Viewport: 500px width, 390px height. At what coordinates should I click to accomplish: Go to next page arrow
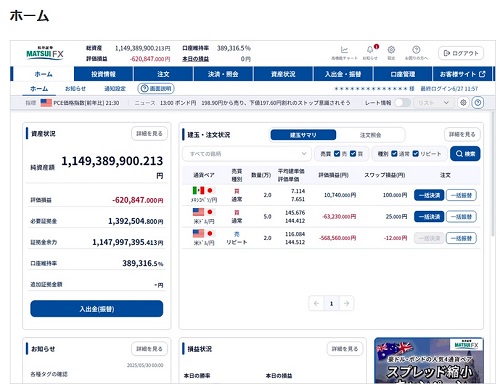coord(346,303)
